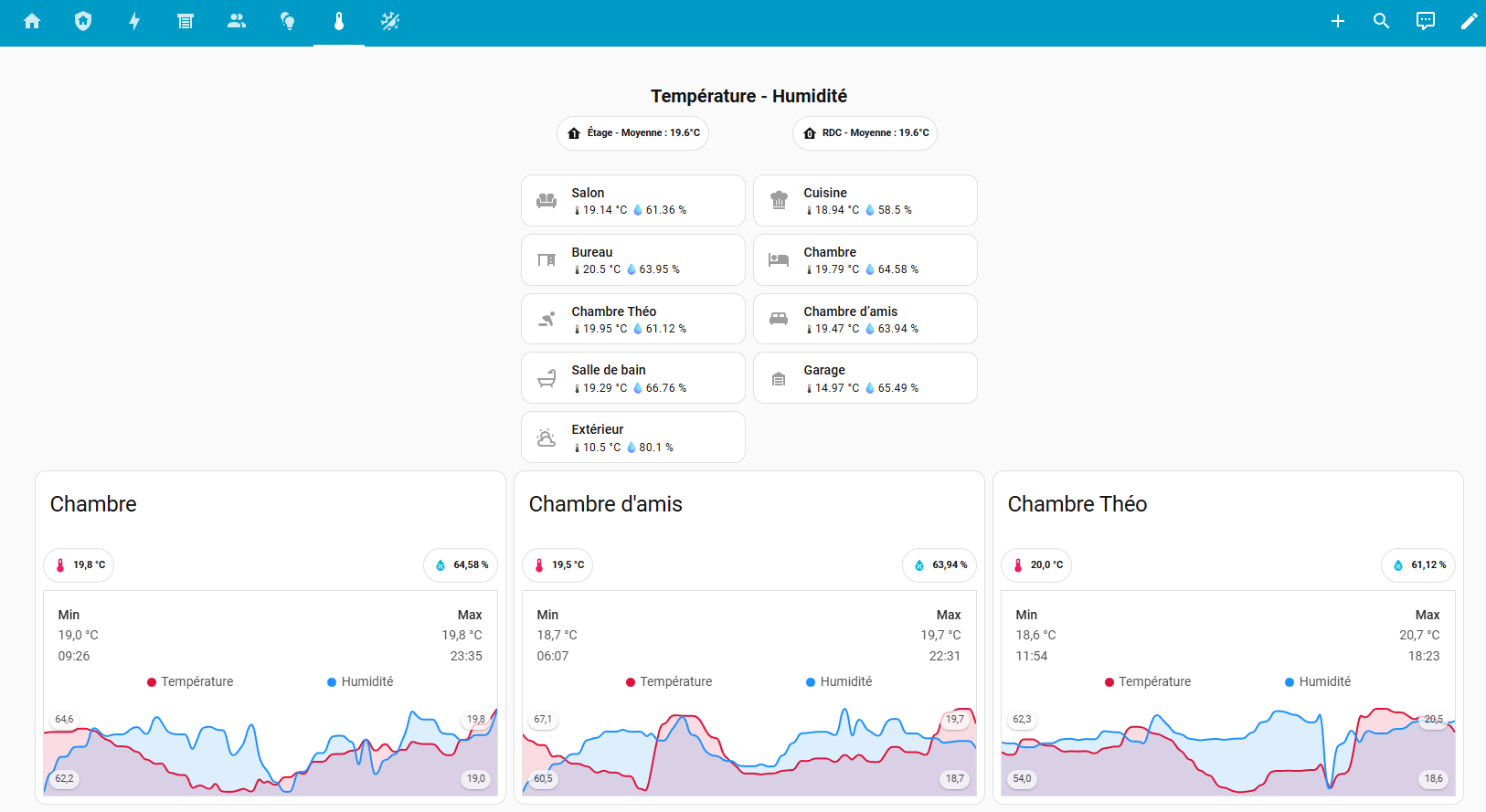Click the Étage - Moyenne chip
The image size is (1486, 812).
click(x=632, y=133)
